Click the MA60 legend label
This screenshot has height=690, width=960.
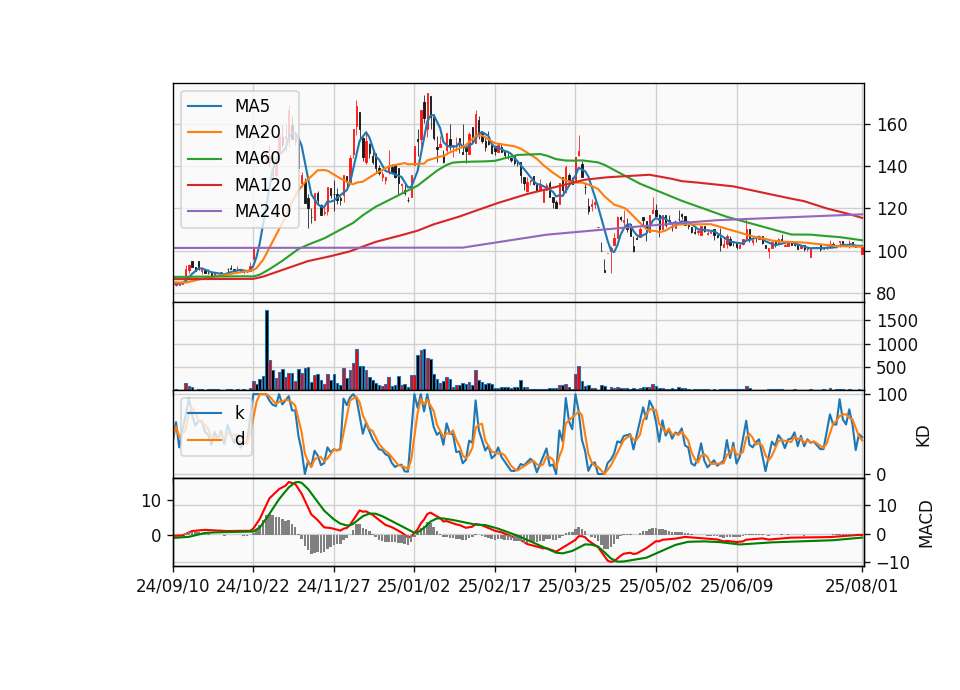pos(257,158)
